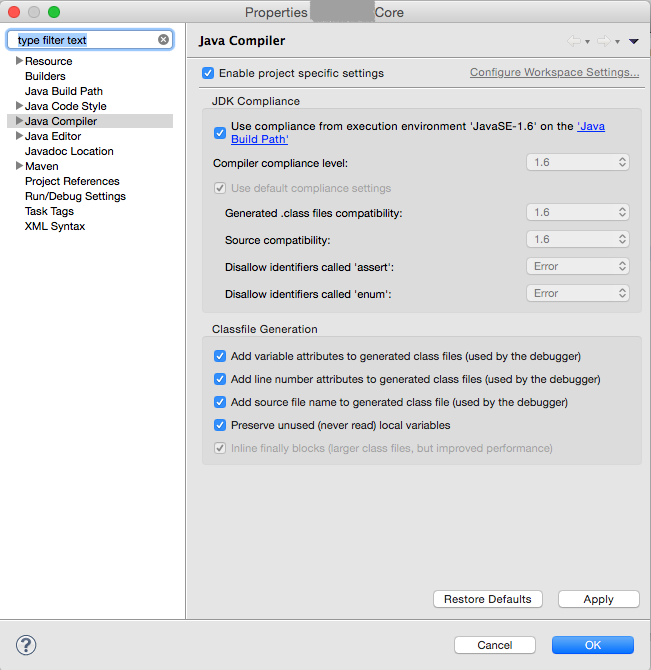Open the forward history dropdown arrow
The width and height of the screenshot is (651, 670).
pos(617,42)
